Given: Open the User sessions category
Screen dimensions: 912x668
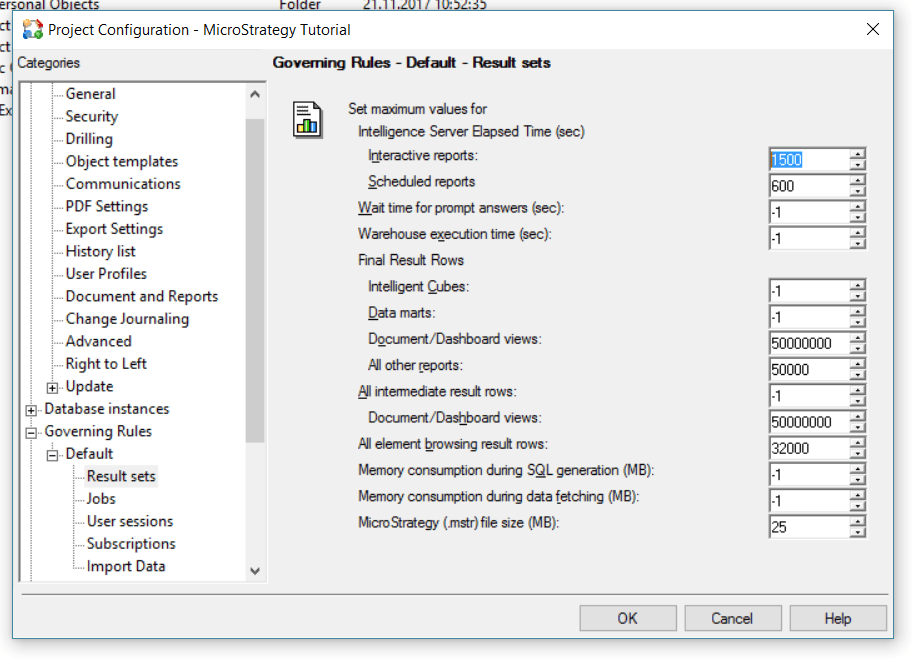Looking at the screenshot, I should point(130,521).
